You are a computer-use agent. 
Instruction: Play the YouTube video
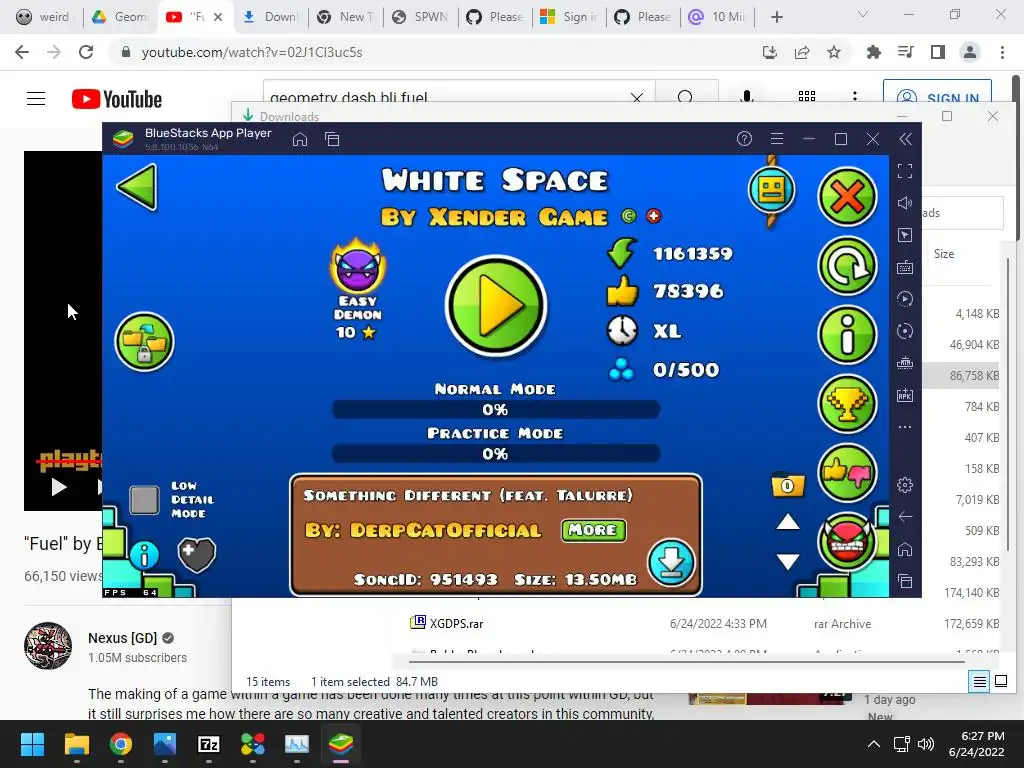pos(59,487)
